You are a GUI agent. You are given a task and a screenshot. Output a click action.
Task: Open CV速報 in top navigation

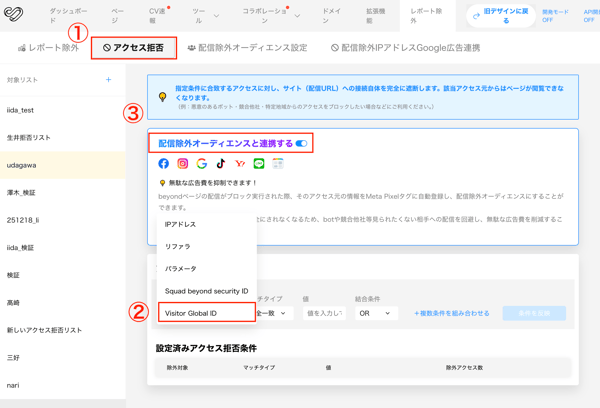point(157,16)
